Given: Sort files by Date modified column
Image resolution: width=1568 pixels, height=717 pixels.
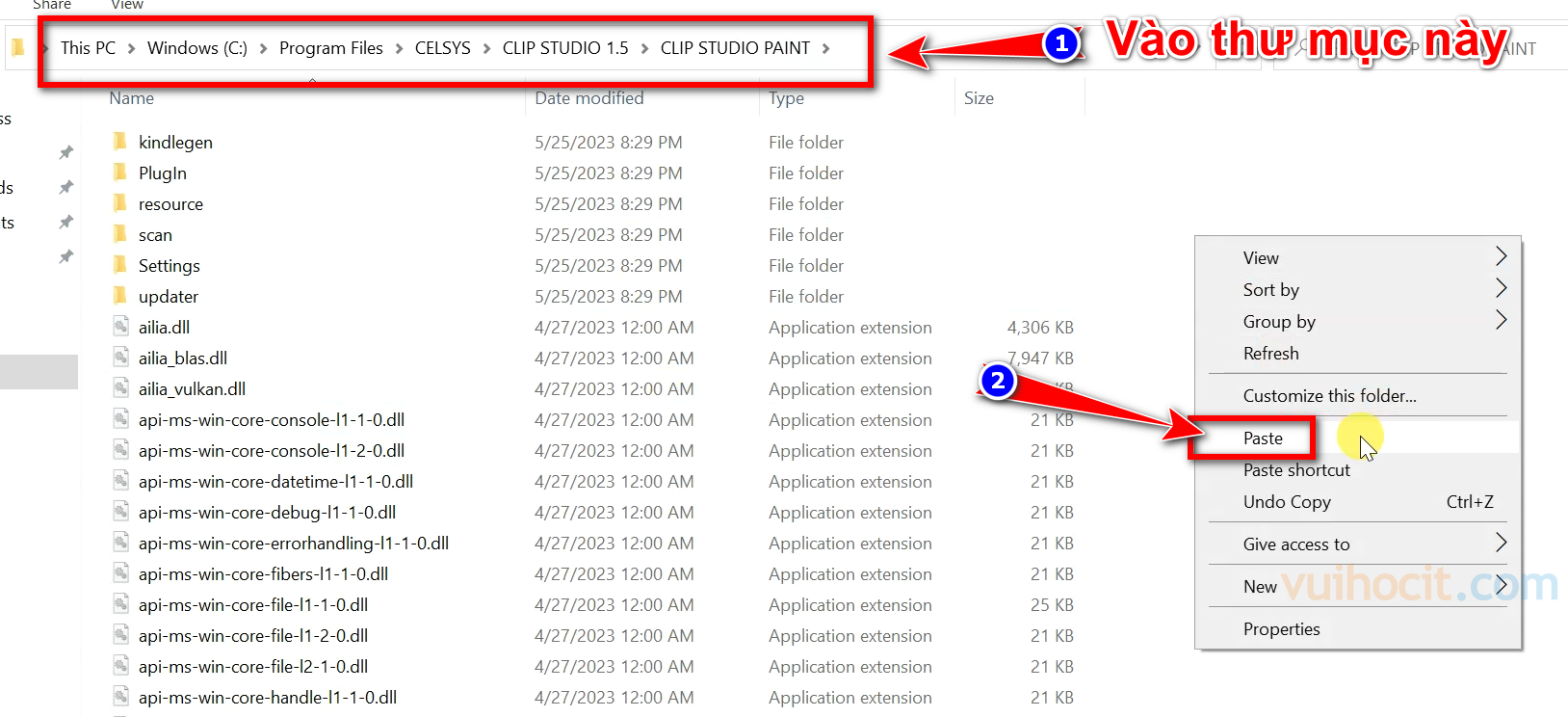Looking at the screenshot, I should [588, 98].
